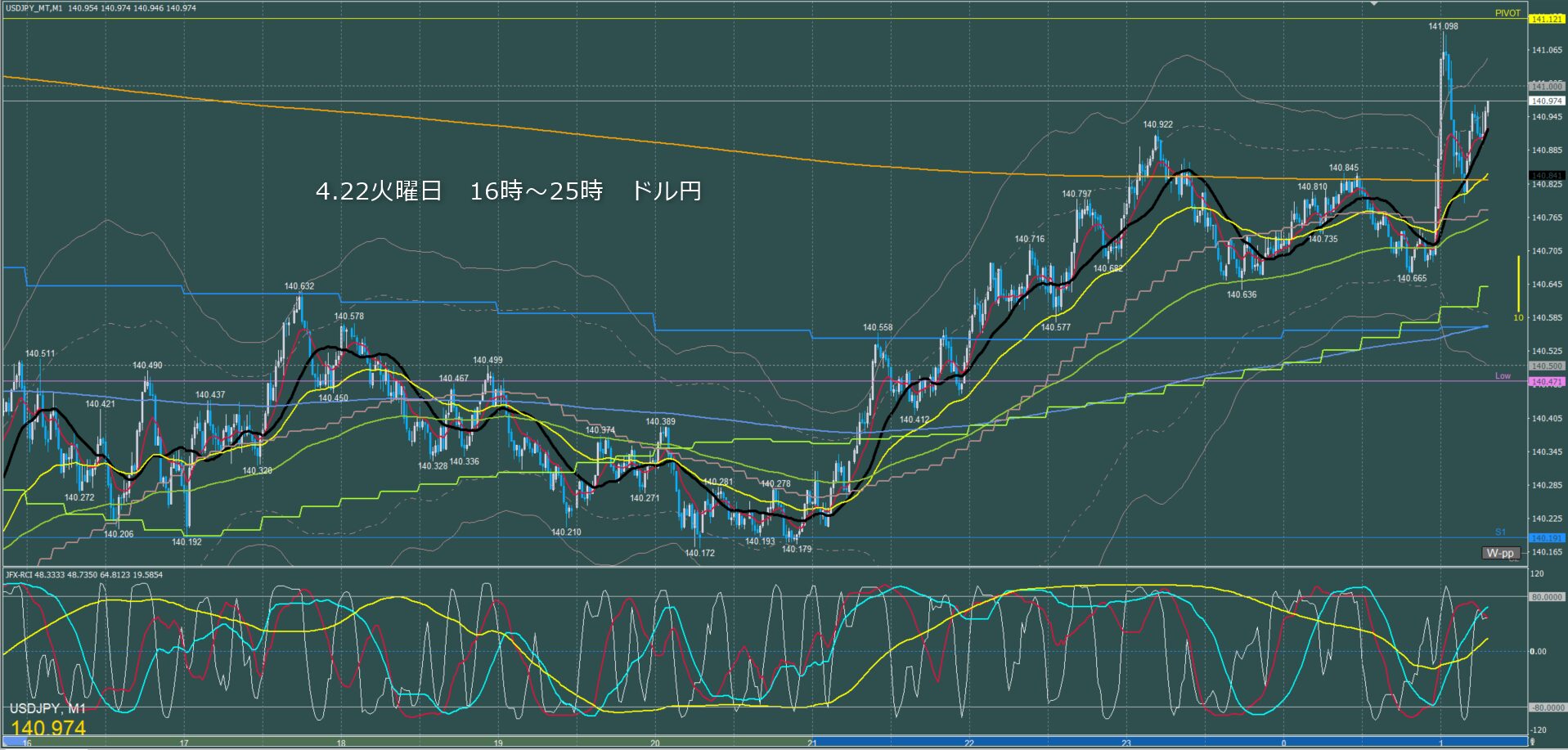Click the 16 hour mark on the time axis

27,743
